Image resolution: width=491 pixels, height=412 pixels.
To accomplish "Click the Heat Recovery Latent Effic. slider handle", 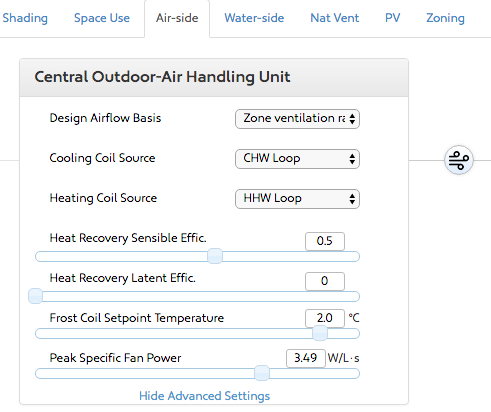I will pos(35,296).
